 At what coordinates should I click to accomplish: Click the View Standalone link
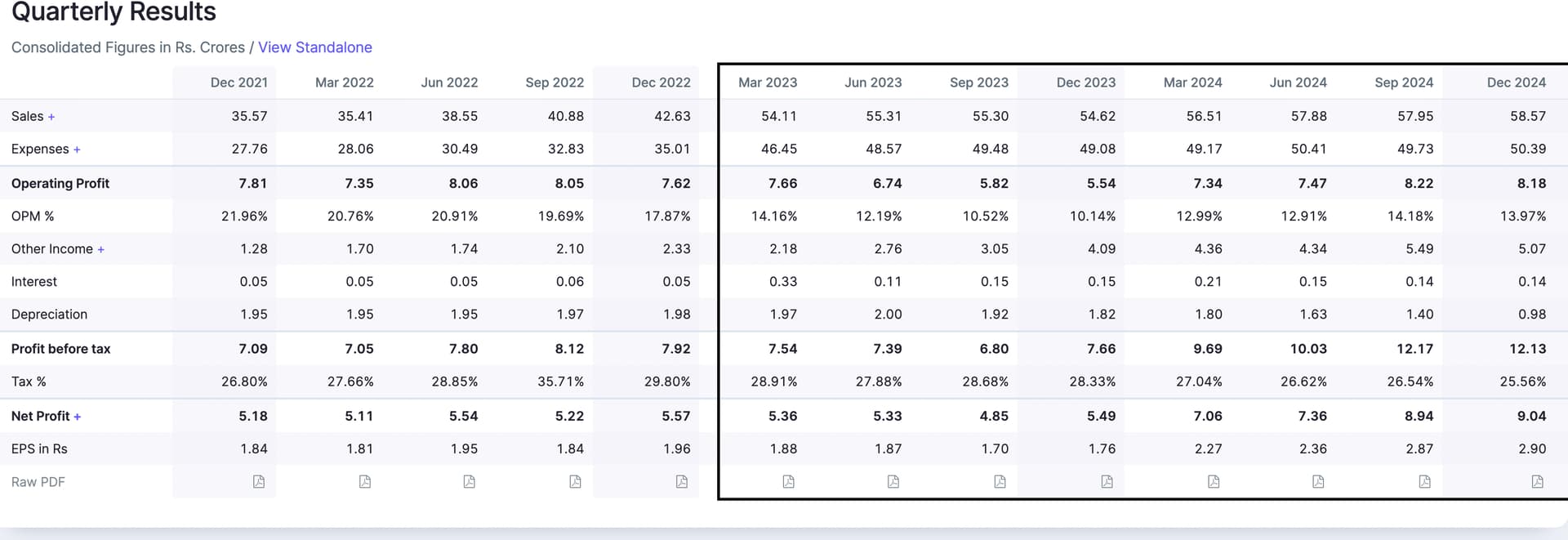[315, 47]
